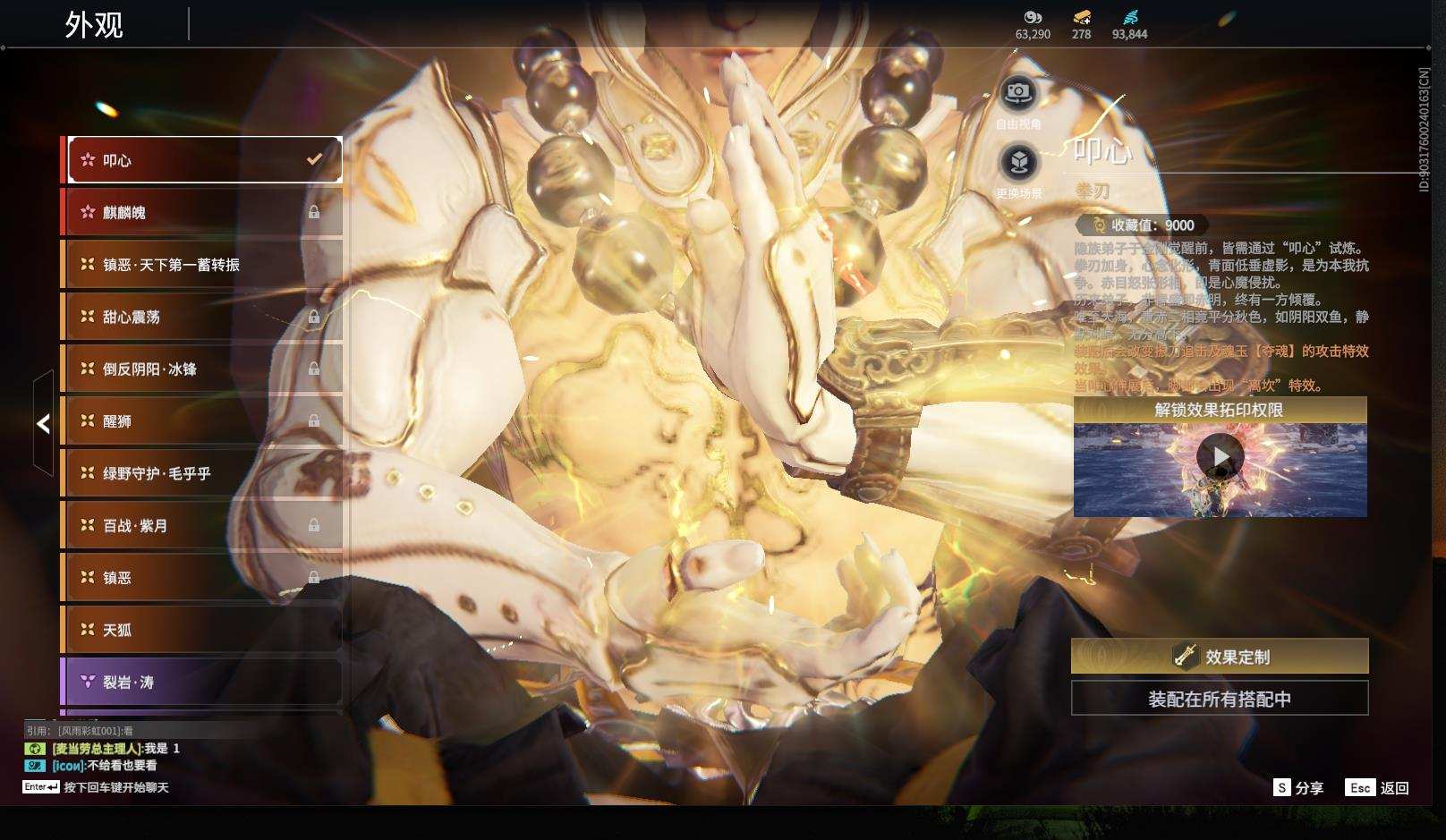The image size is (1446, 840).
Task: Click the chat prompt to start chatting
Action: (115, 787)
